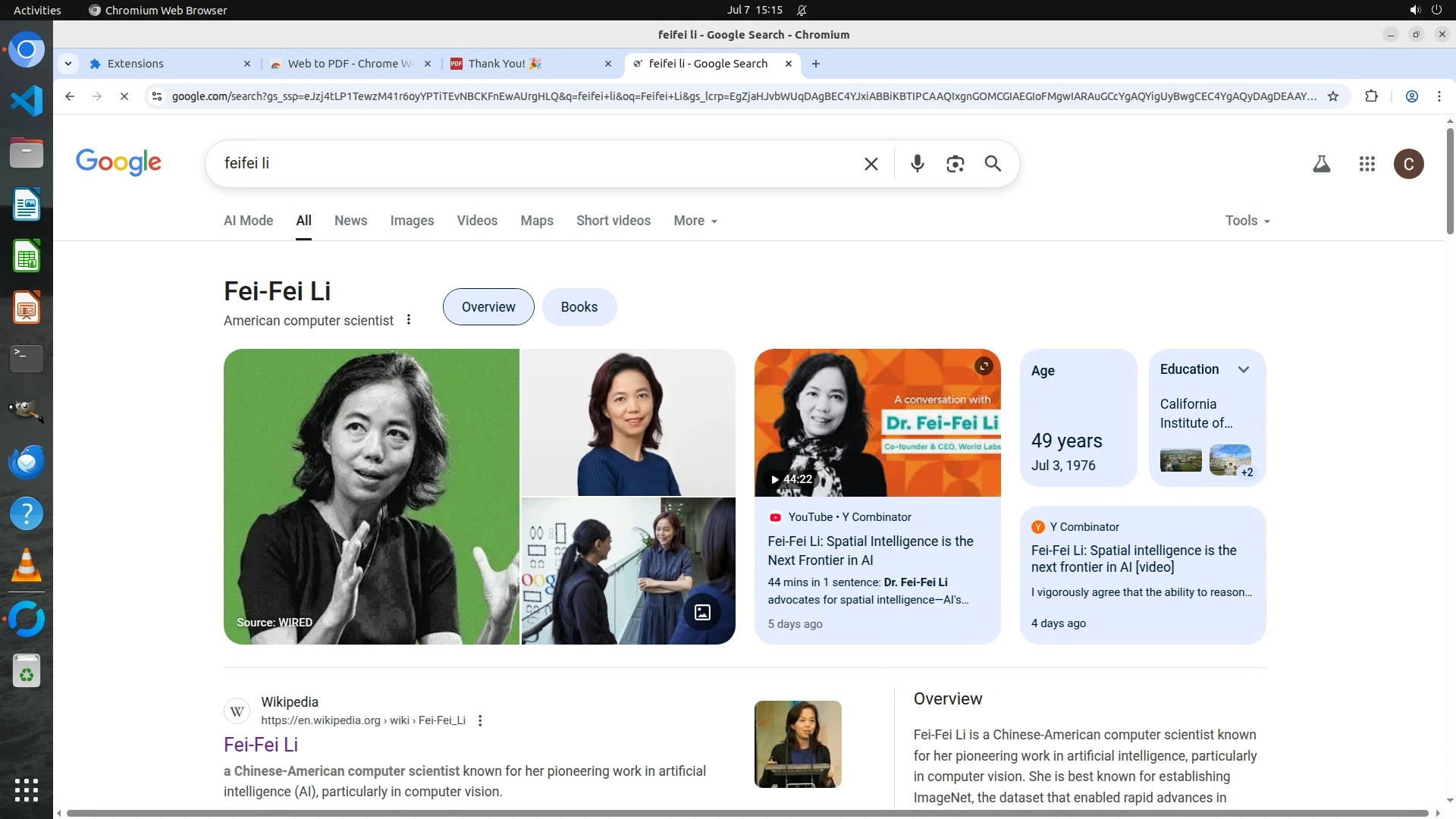This screenshot has width=1456, height=819.
Task: Bookmark this page with star icon
Action: [x=1332, y=96]
